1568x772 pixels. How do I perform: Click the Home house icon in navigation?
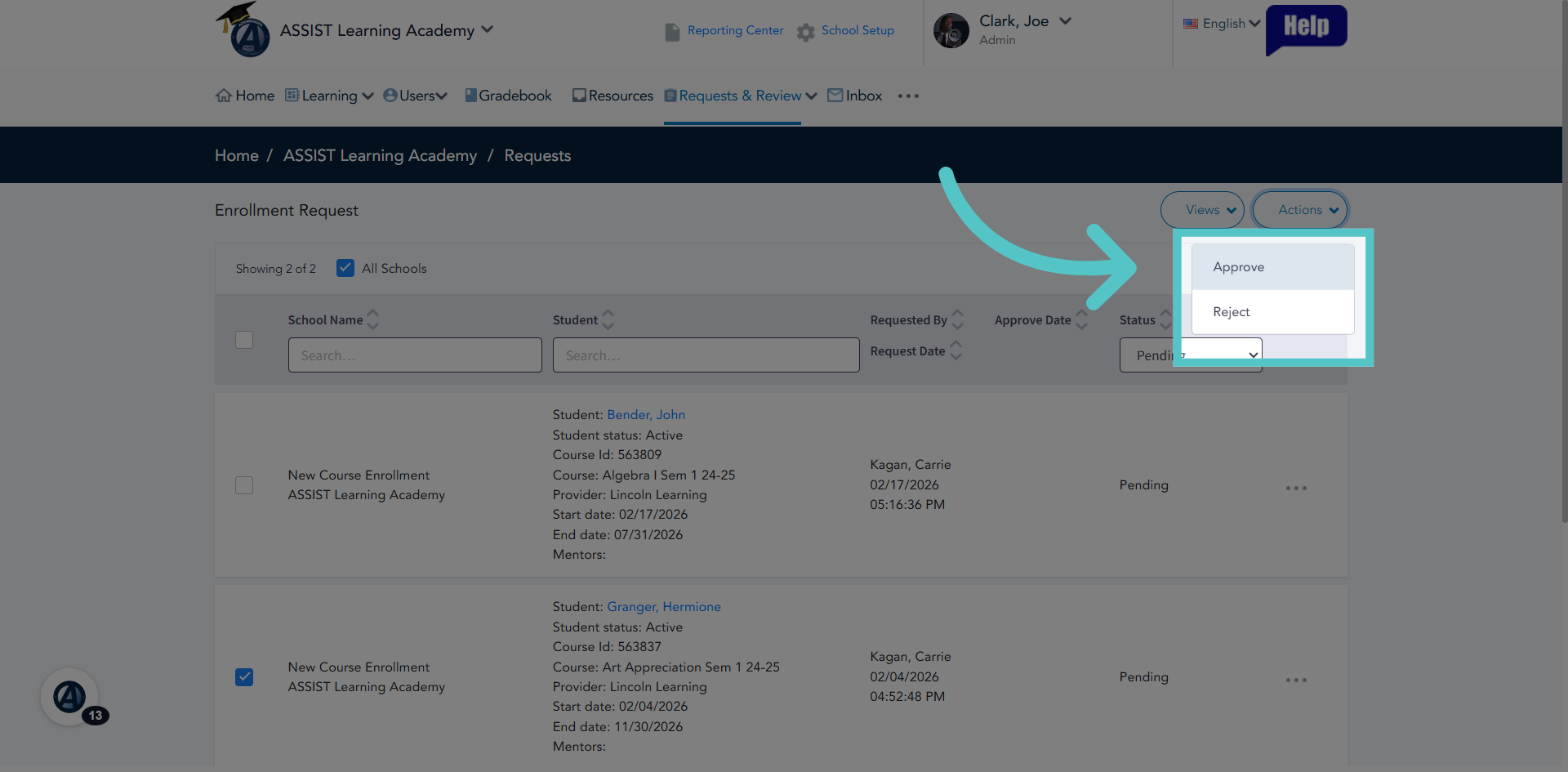click(x=223, y=96)
